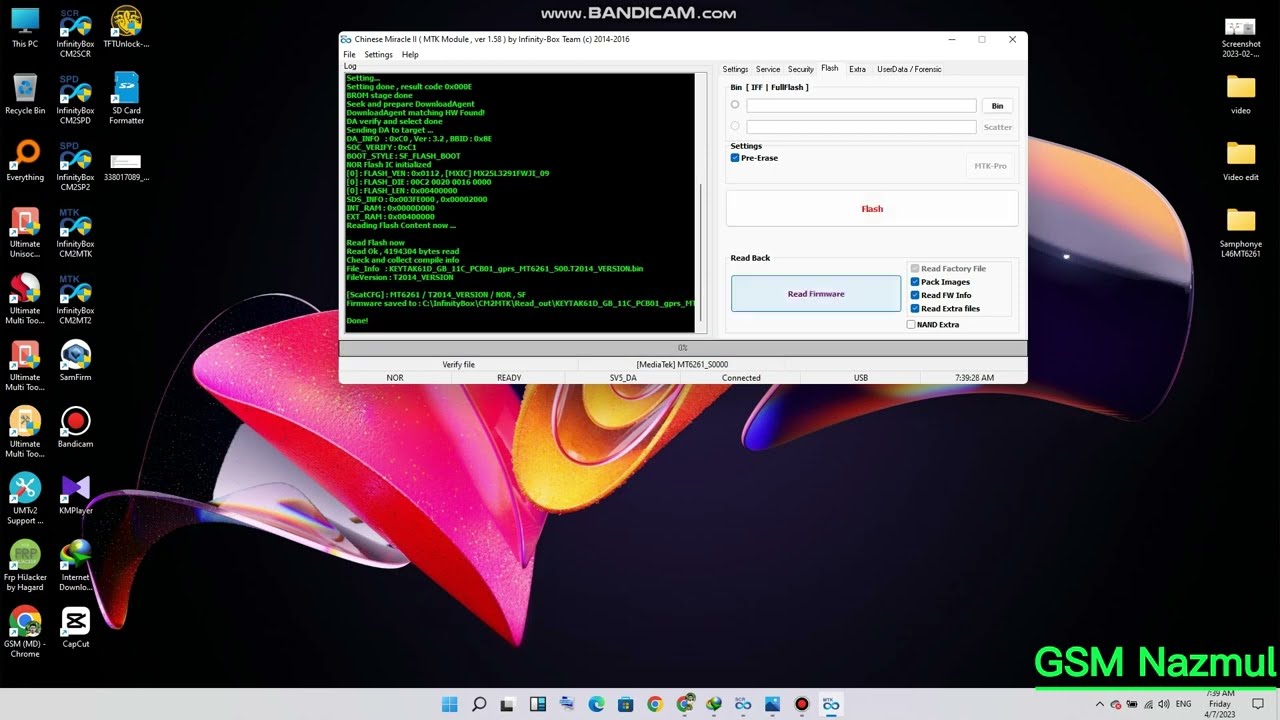Image resolution: width=1280 pixels, height=720 pixels.
Task: Click the 0% progress bar
Action: tap(683, 348)
